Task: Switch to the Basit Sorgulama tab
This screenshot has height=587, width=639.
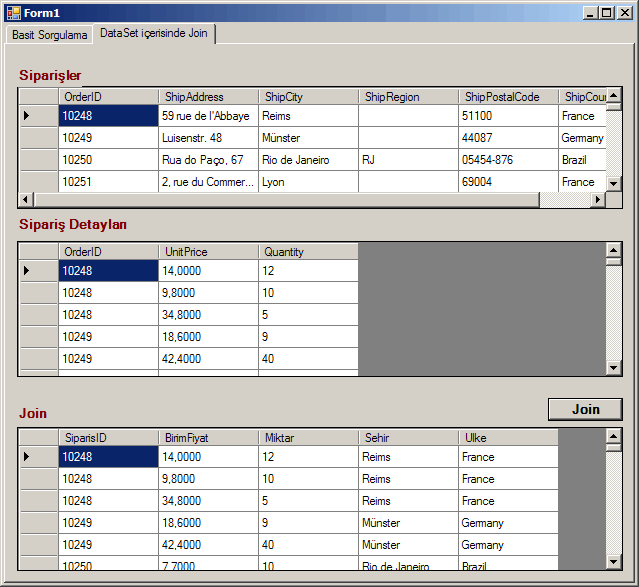Action: (x=49, y=34)
